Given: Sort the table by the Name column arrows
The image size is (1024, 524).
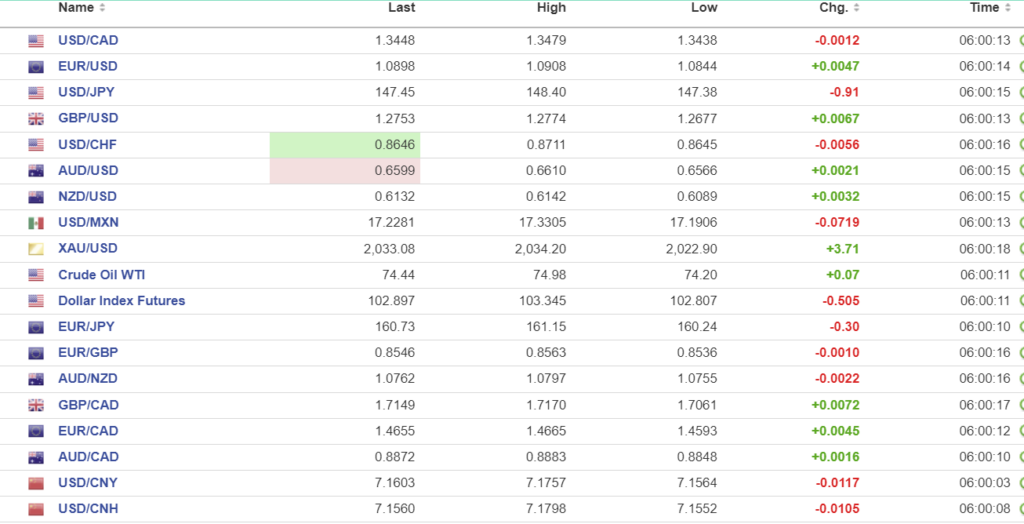Looking at the screenshot, I should tap(102, 9).
